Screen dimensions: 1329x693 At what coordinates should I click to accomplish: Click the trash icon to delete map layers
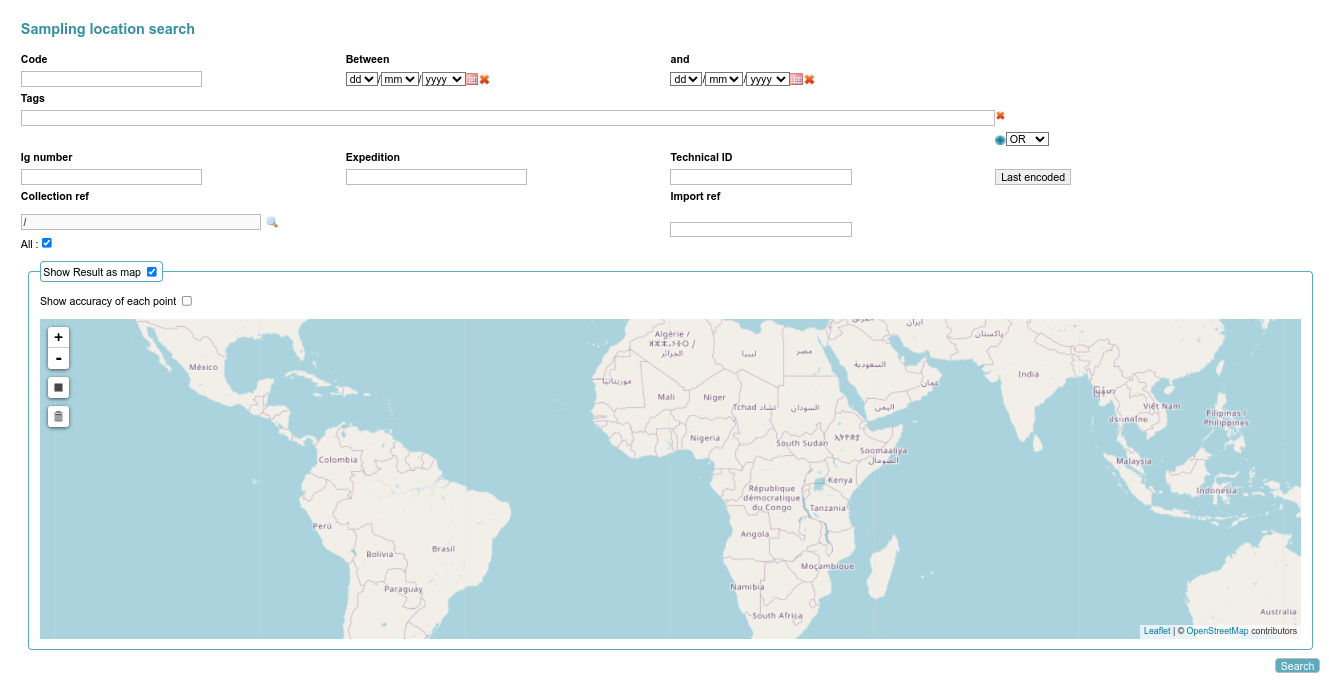(x=59, y=416)
